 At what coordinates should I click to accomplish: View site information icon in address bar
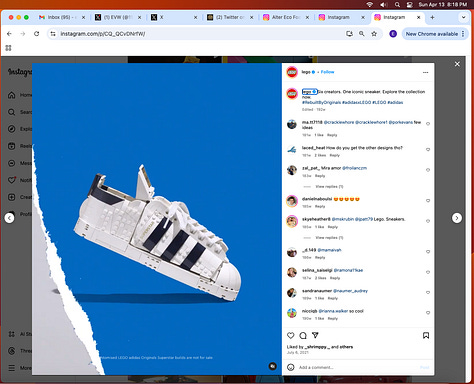[53, 34]
